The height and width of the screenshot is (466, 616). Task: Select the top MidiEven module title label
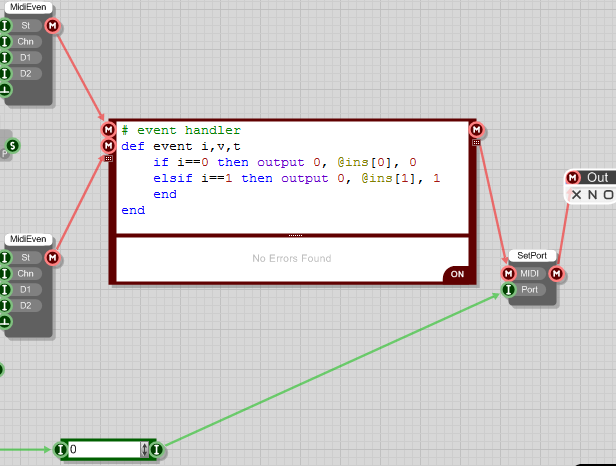pos(27,8)
